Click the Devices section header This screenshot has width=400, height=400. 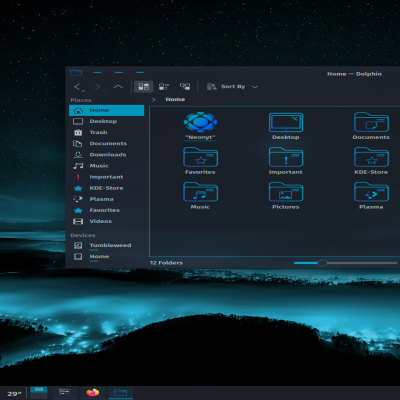tap(83, 235)
